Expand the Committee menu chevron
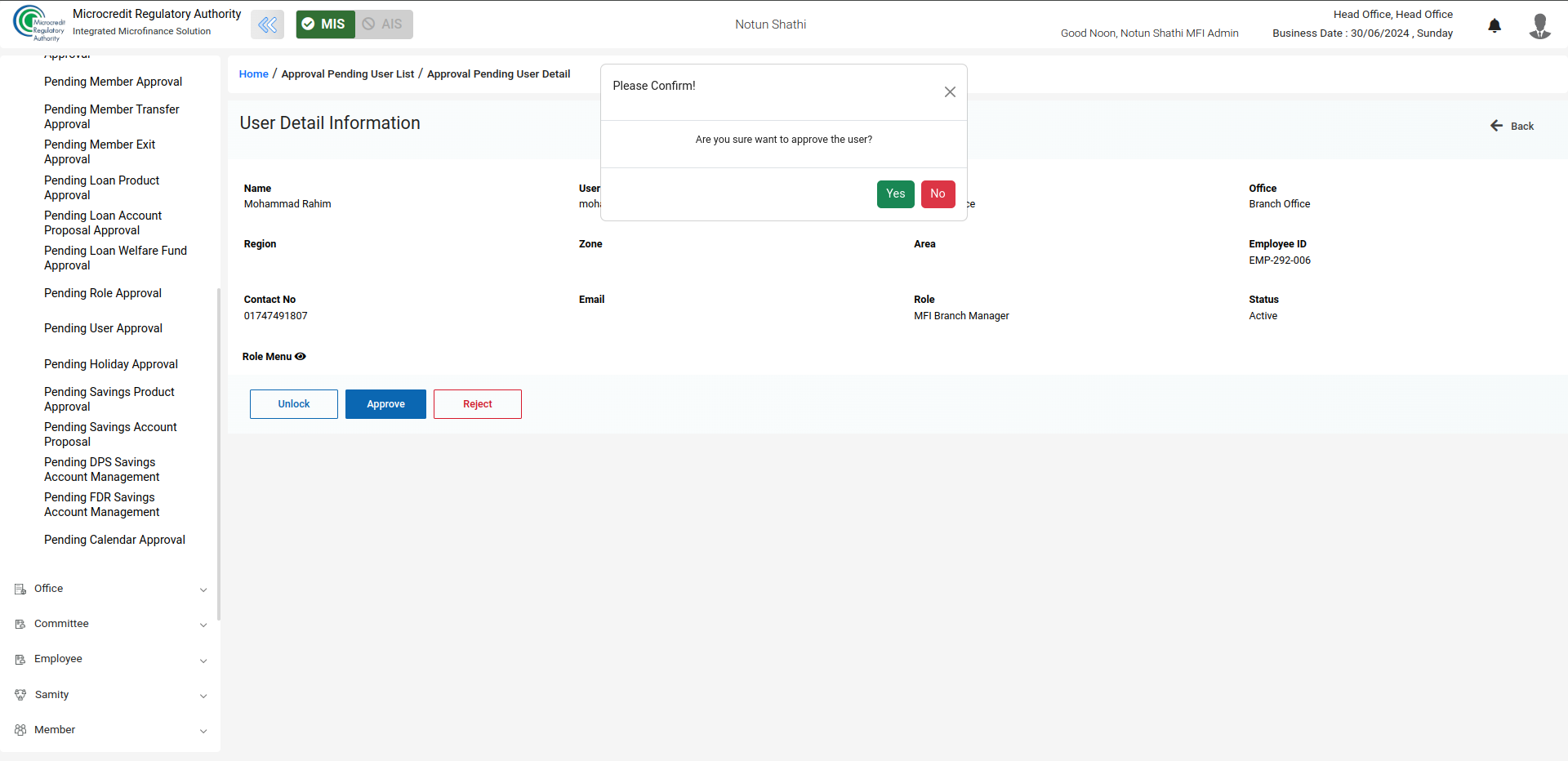Image resolution: width=1568 pixels, height=761 pixels. point(203,625)
